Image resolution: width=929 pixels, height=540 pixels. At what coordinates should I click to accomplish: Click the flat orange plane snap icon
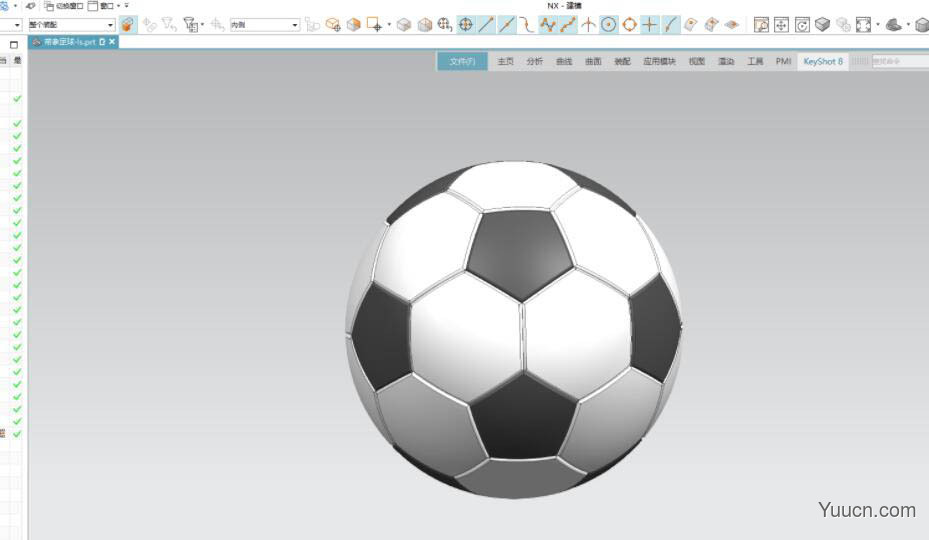click(732, 25)
